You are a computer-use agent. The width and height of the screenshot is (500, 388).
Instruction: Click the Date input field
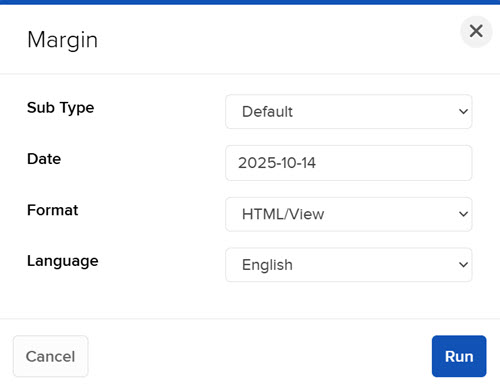pos(349,163)
